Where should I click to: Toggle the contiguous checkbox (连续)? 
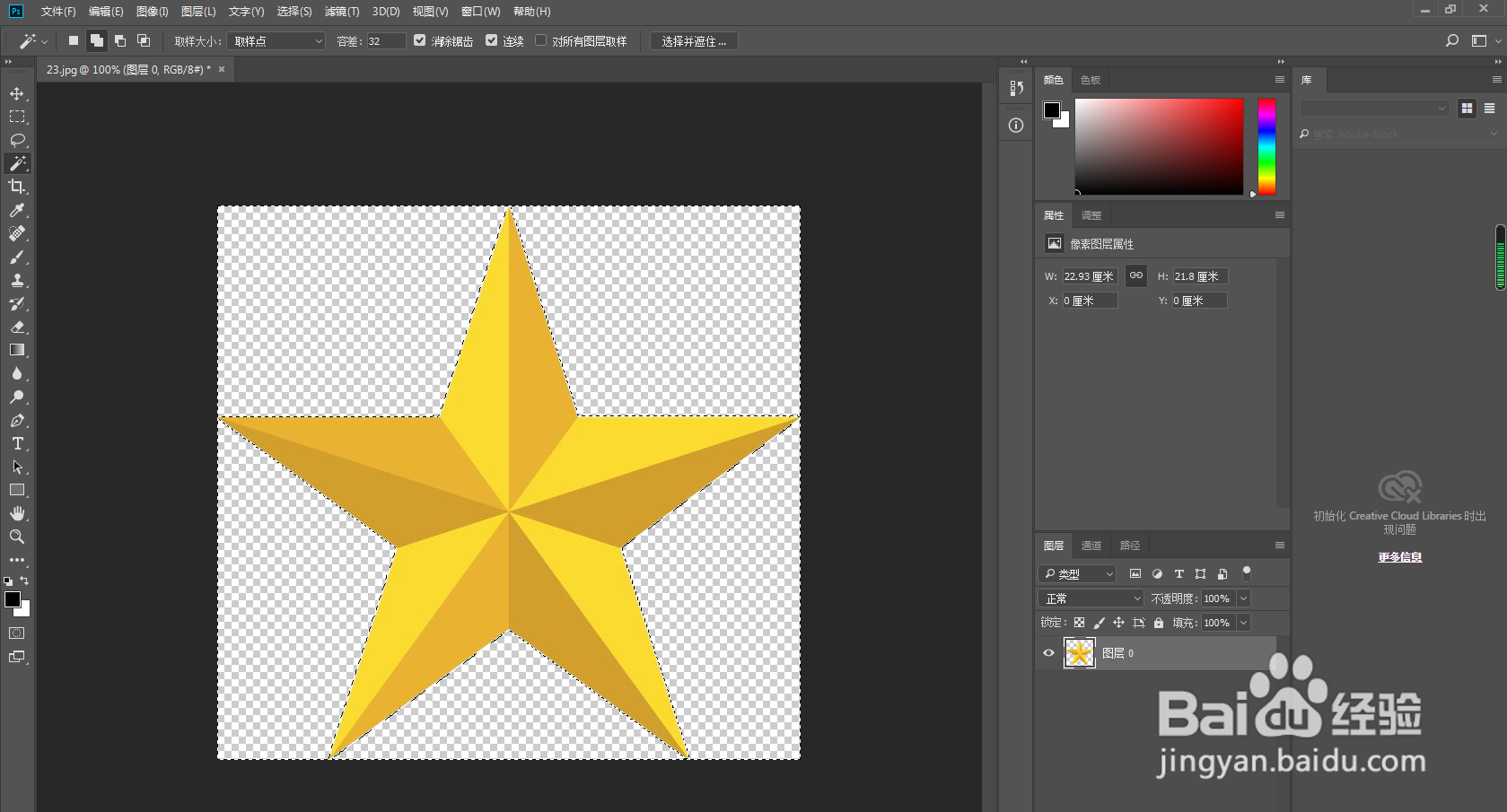click(492, 40)
